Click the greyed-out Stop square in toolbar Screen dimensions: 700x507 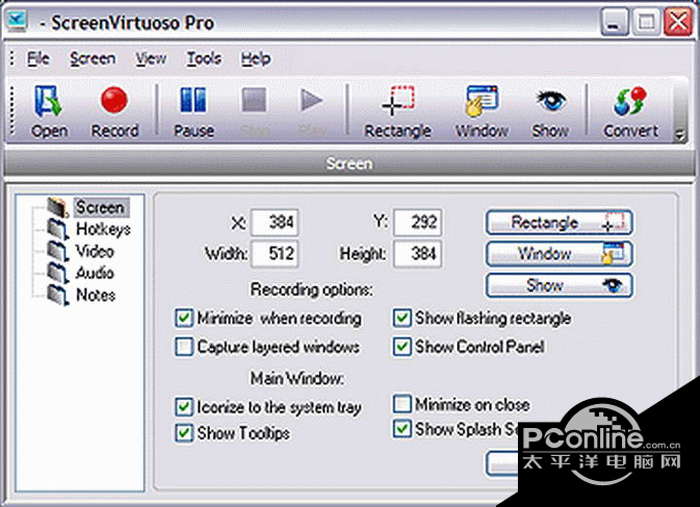pos(254,112)
